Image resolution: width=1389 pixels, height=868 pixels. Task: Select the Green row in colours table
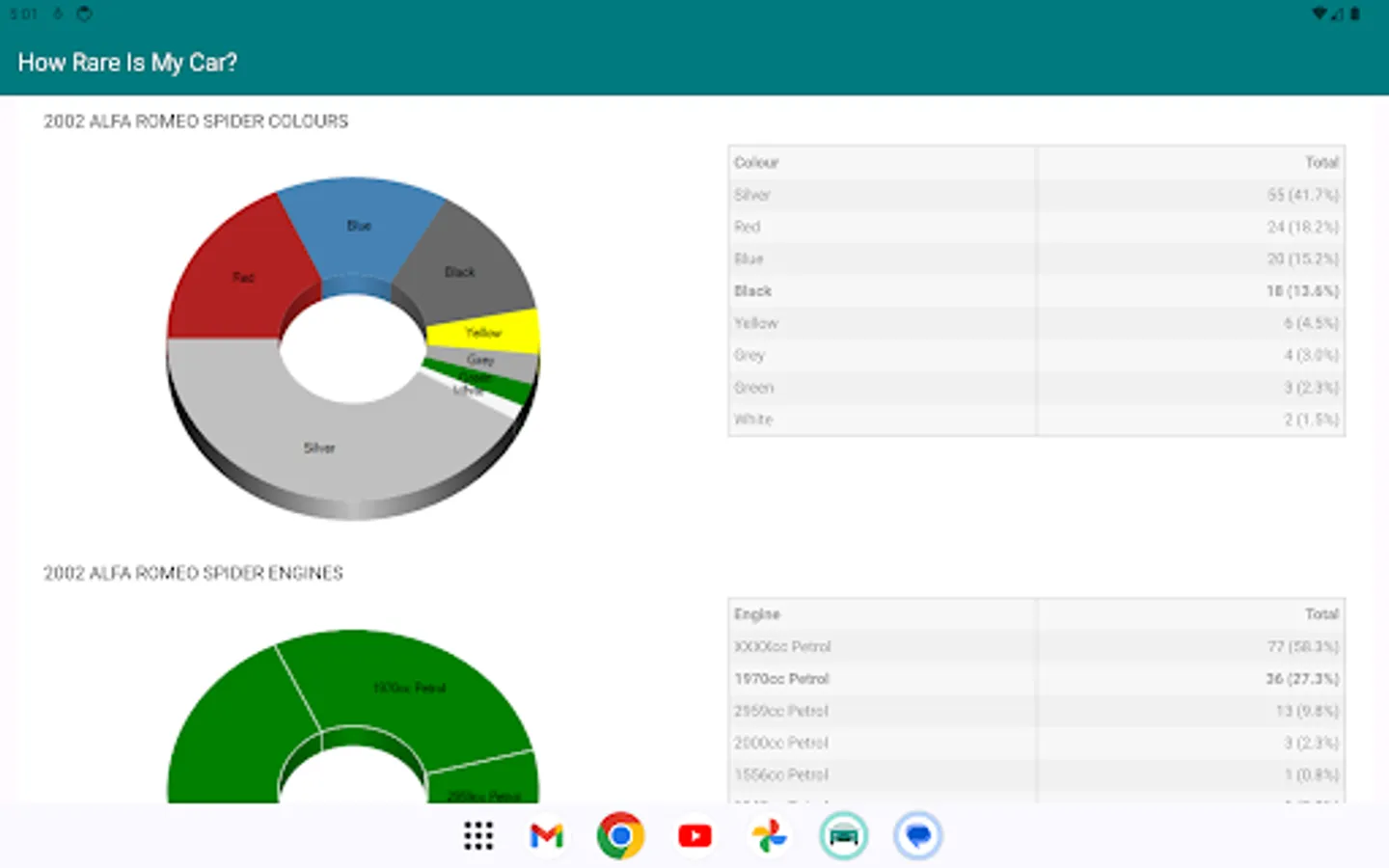click(x=1037, y=388)
